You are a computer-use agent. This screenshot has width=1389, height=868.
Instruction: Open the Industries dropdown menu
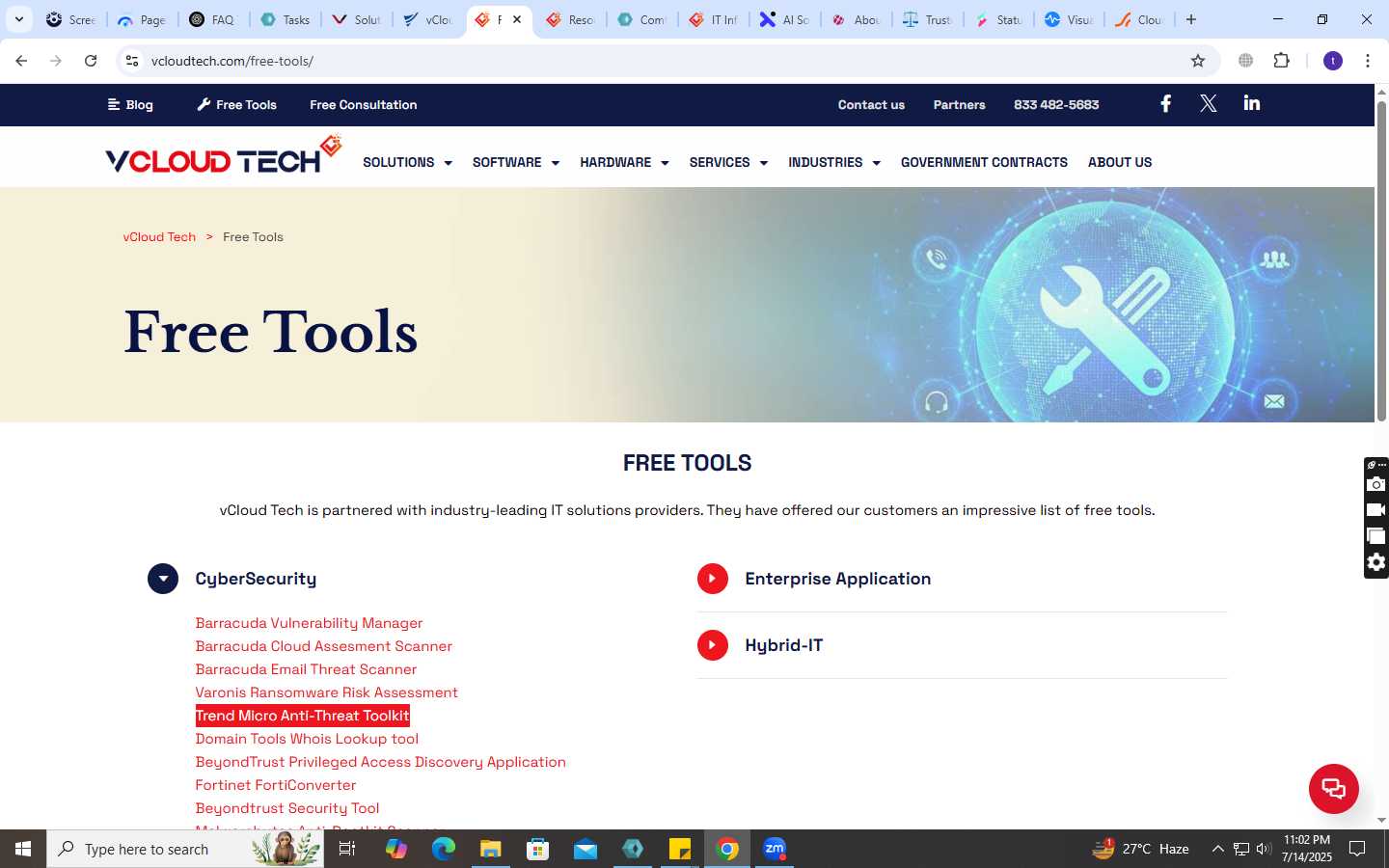pos(834,162)
